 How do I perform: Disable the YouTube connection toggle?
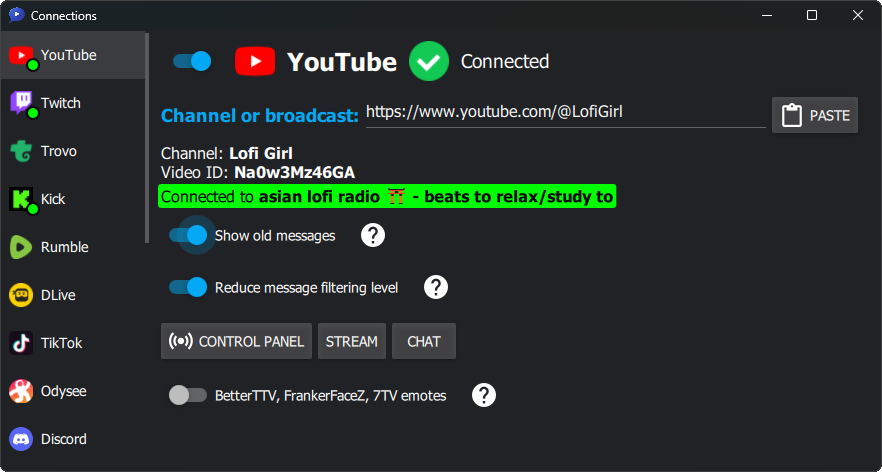point(192,61)
